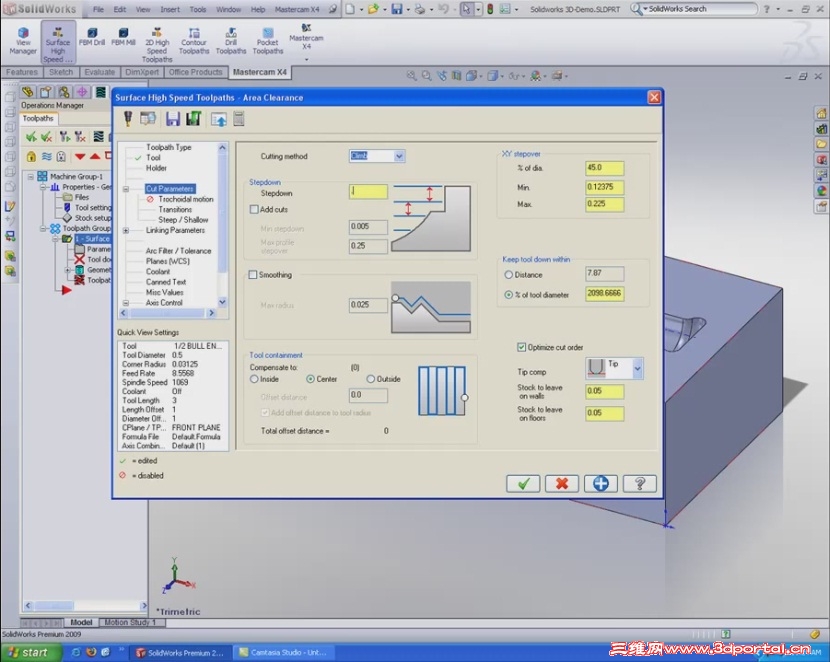Viewport: 830px width, 662px height.
Task: Click the red down arrow in Operations Manager
Action: pos(80,157)
